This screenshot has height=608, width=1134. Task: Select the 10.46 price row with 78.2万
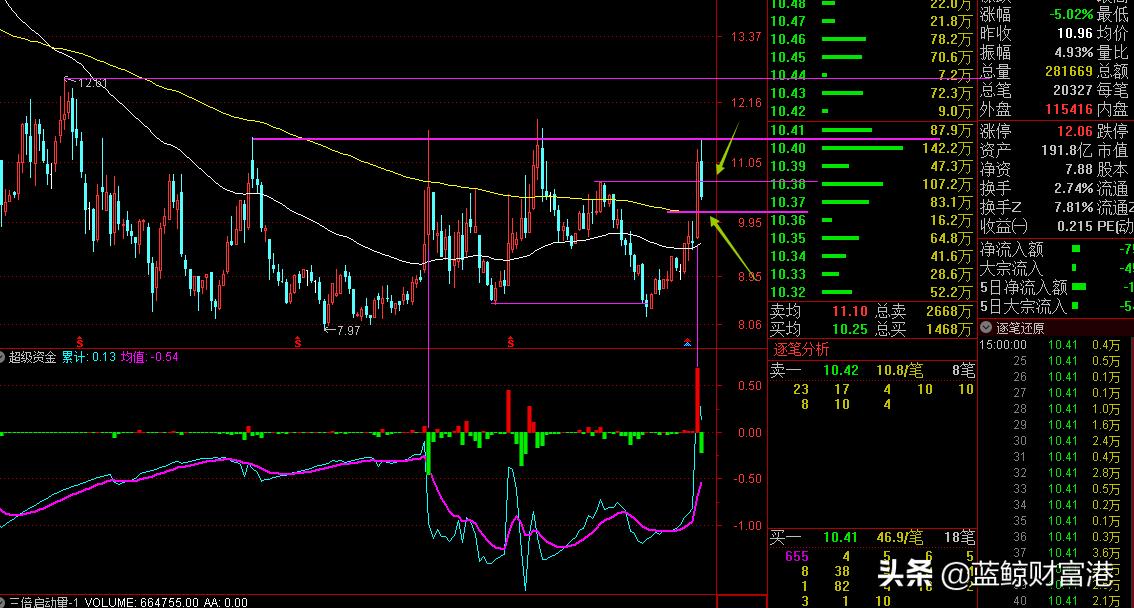871,39
